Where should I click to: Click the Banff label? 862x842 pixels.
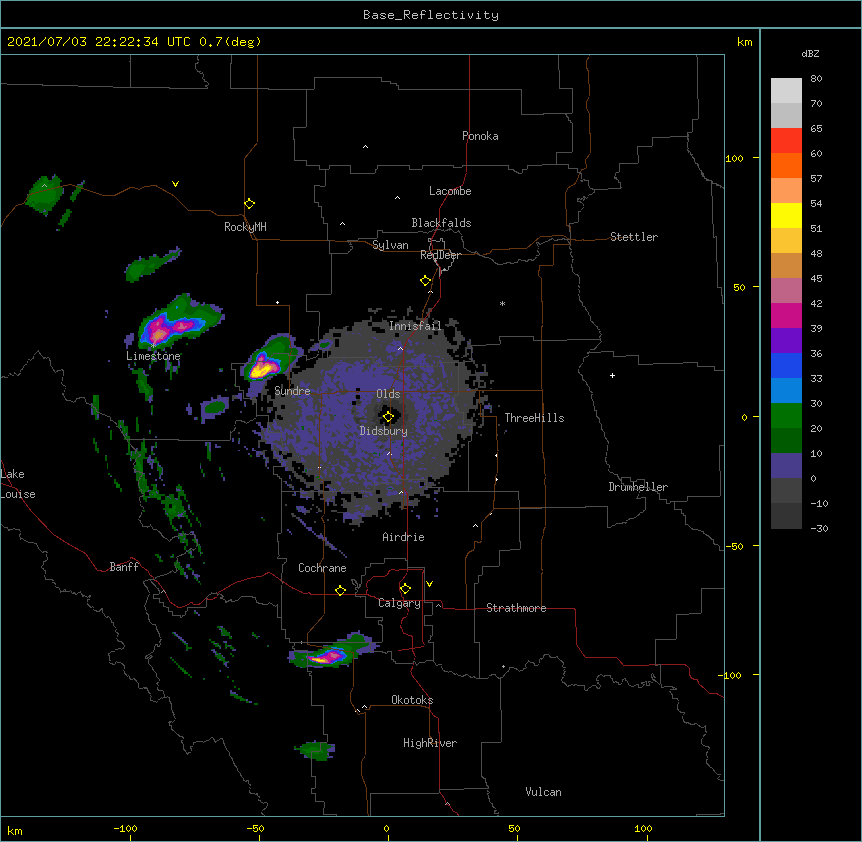[124, 567]
